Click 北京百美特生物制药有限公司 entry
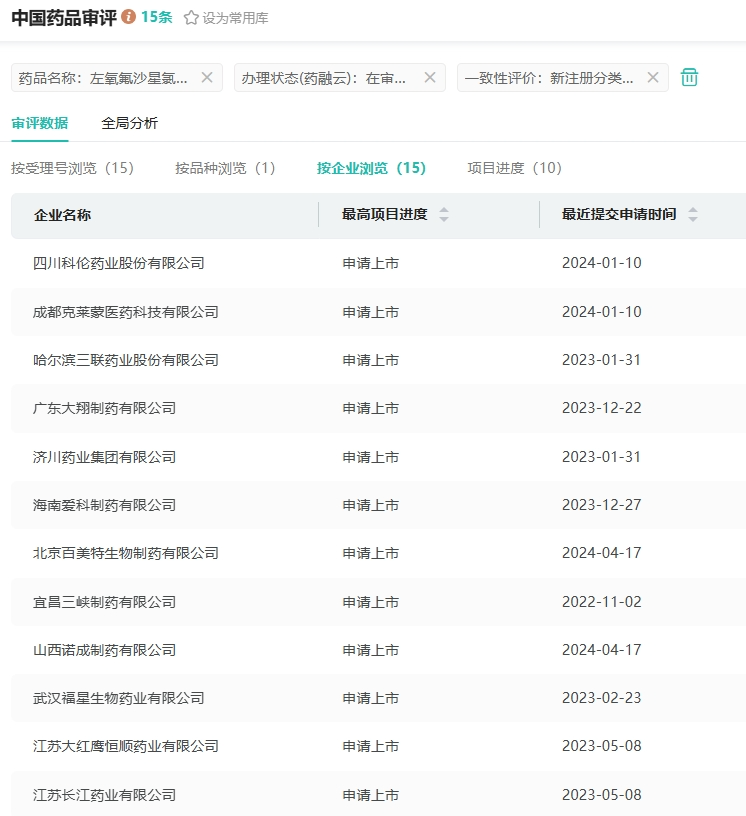 (125, 553)
